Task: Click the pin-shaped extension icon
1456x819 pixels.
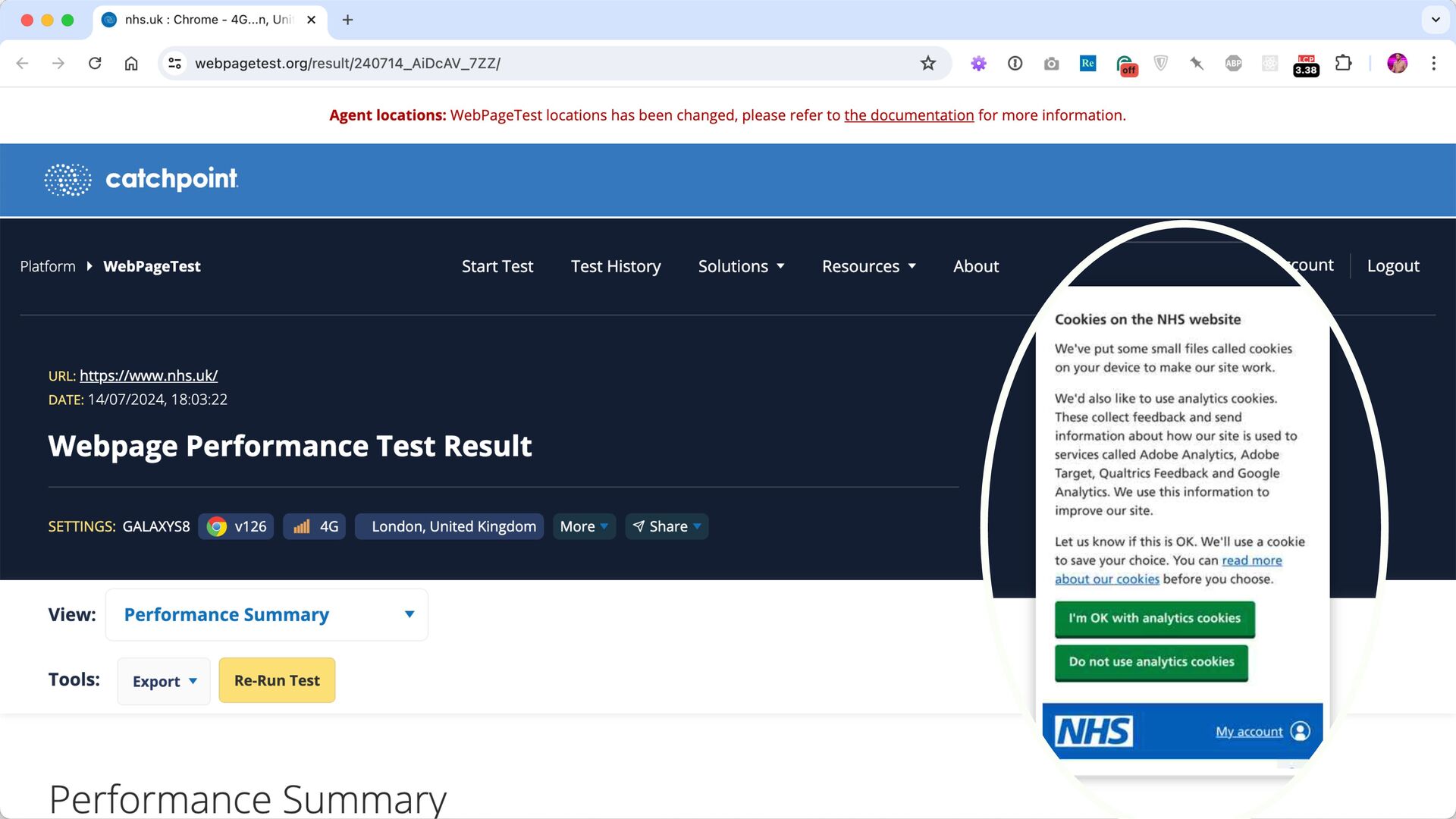Action: [1197, 64]
